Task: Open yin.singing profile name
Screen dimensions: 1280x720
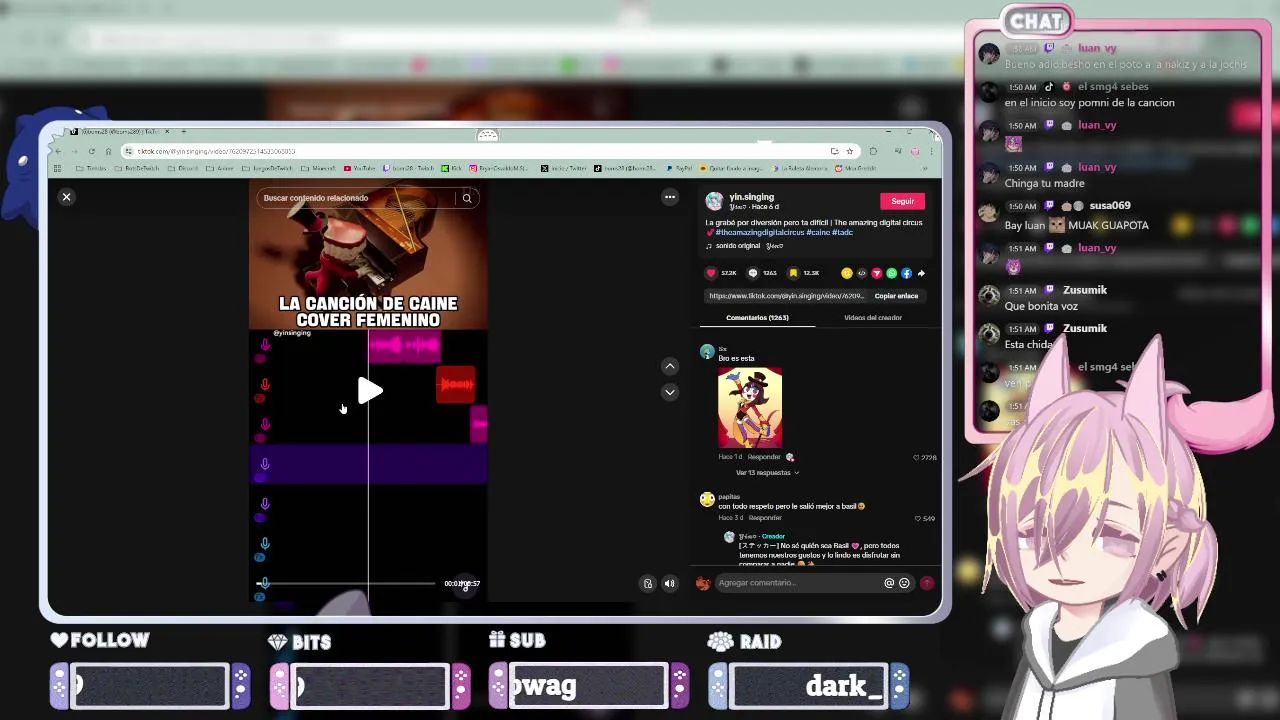Action: tap(751, 197)
